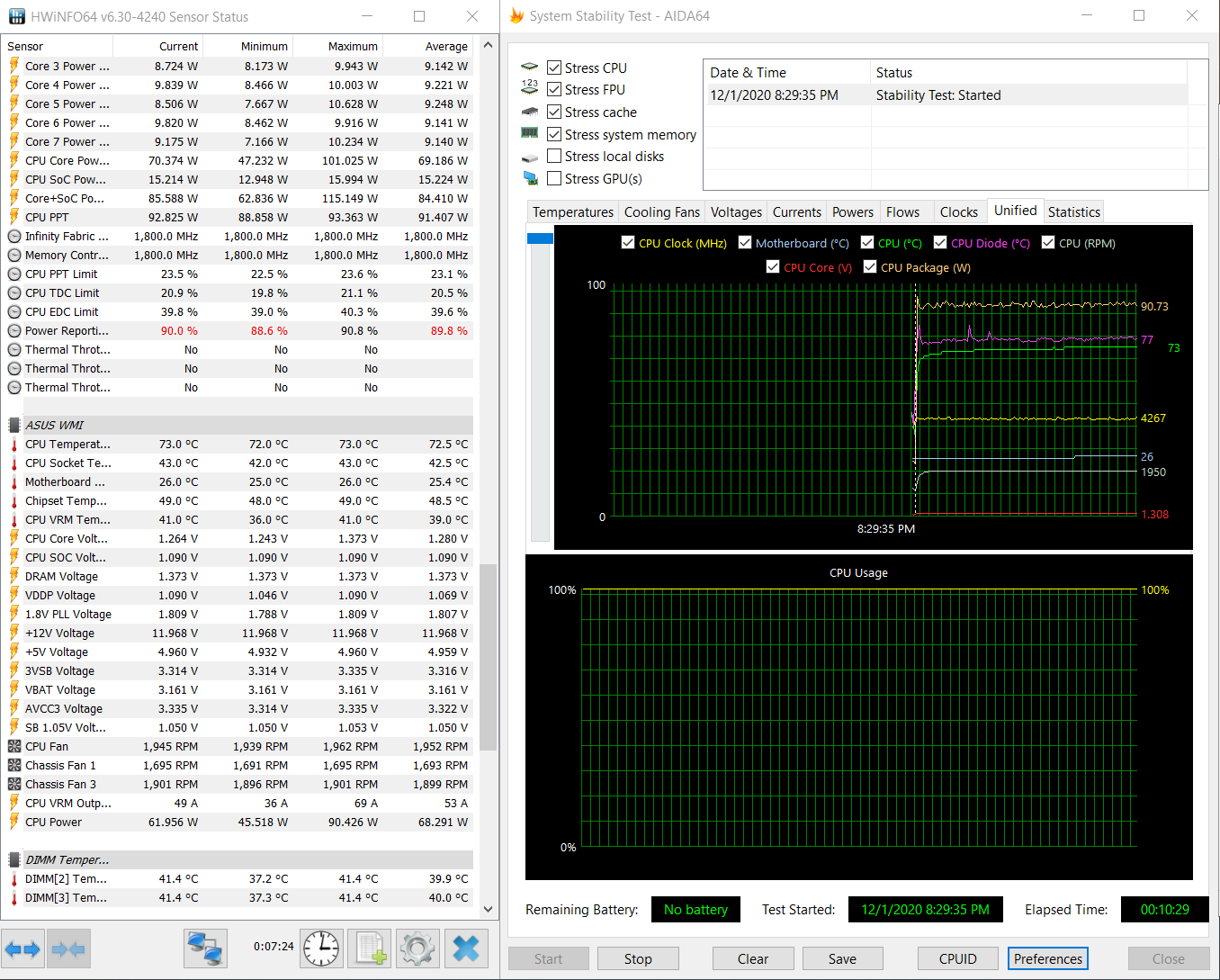Click the CPU Fan row fan icon
The width and height of the screenshot is (1220, 980).
[13, 746]
